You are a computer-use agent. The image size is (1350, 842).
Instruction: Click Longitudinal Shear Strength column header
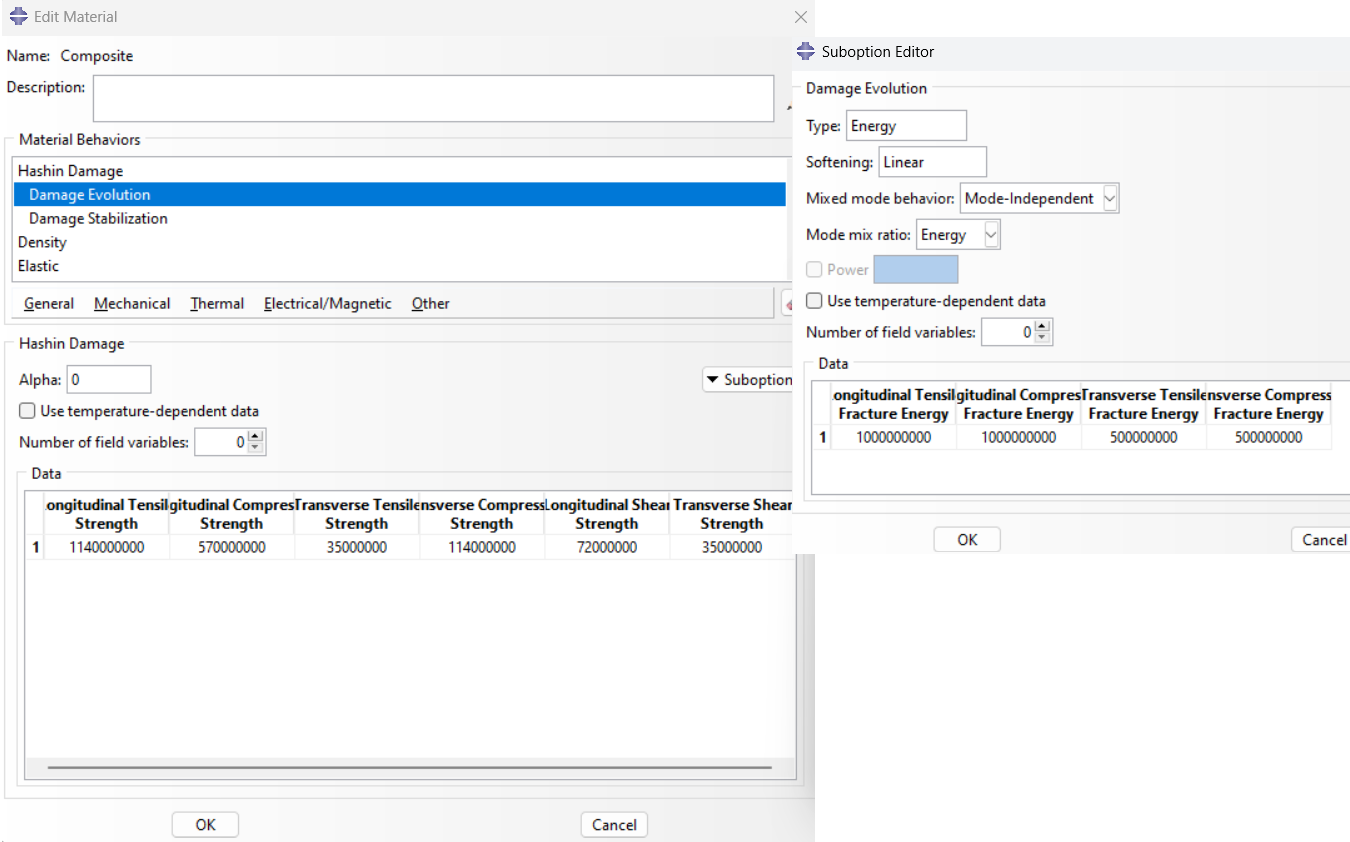607,514
